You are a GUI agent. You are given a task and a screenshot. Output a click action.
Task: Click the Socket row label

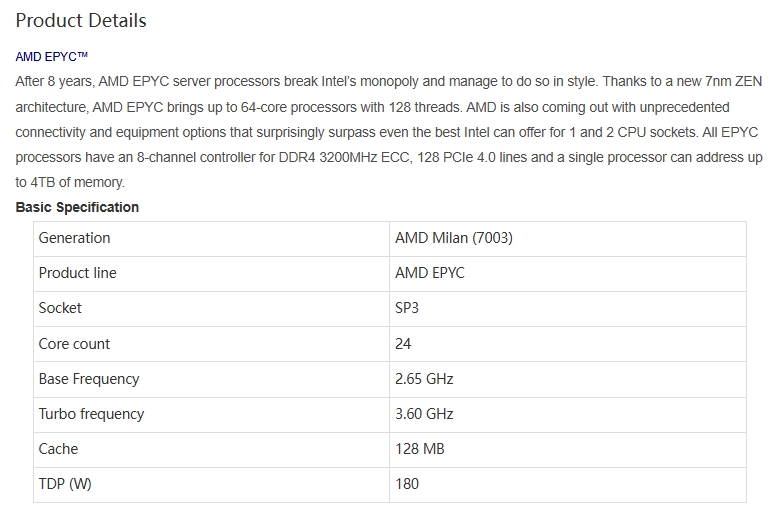click(211, 309)
